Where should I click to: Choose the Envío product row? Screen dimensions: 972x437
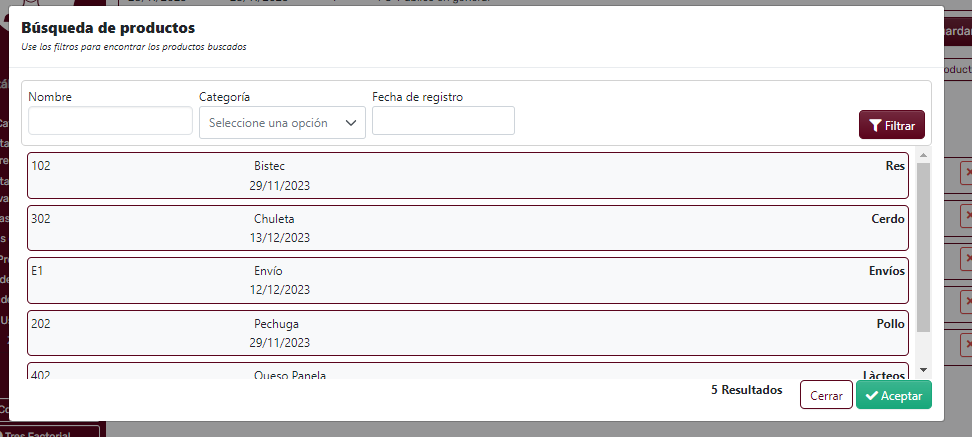pyautogui.click(x=467, y=280)
